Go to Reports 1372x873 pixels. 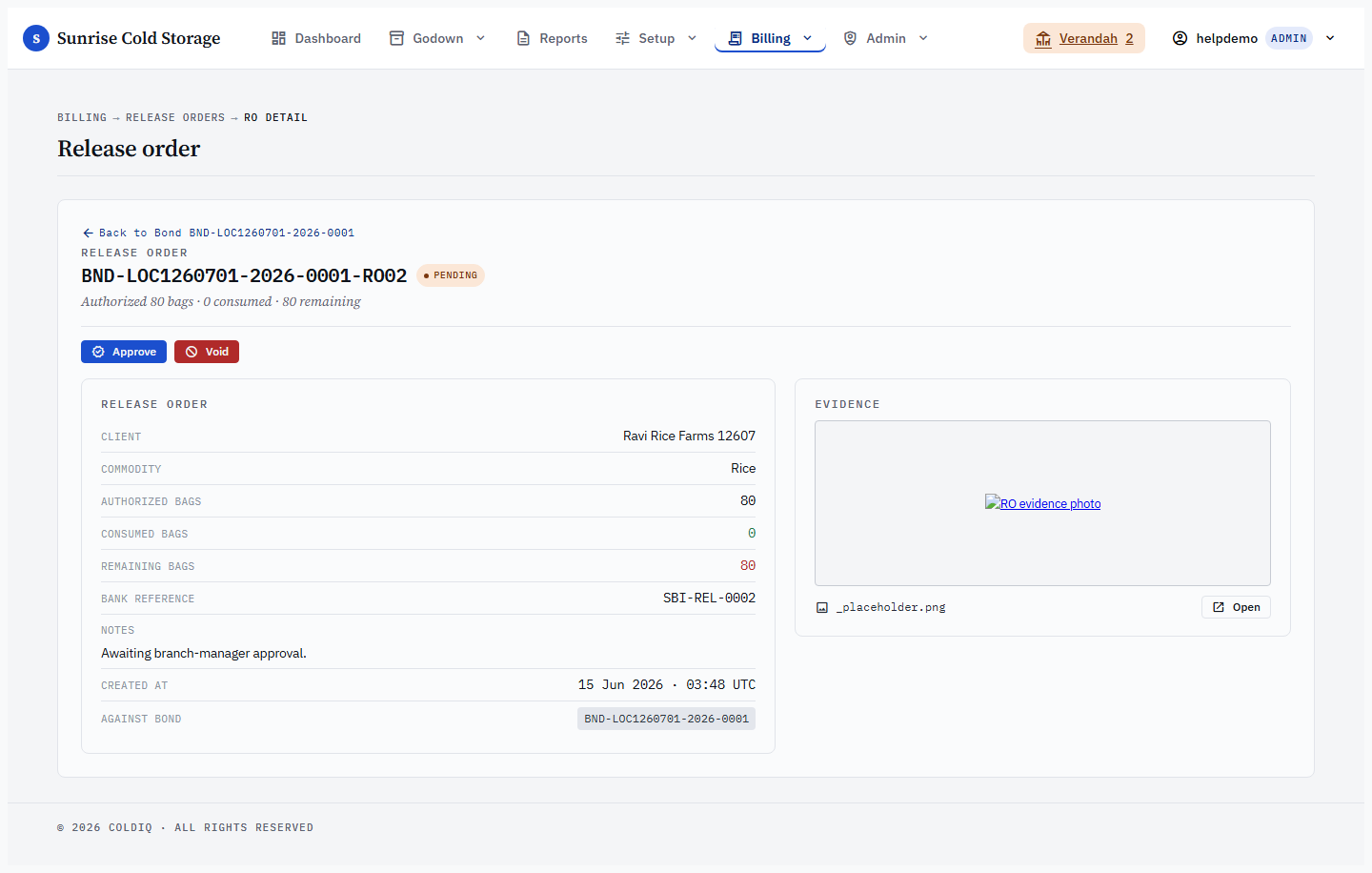pyautogui.click(x=552, y=38)
